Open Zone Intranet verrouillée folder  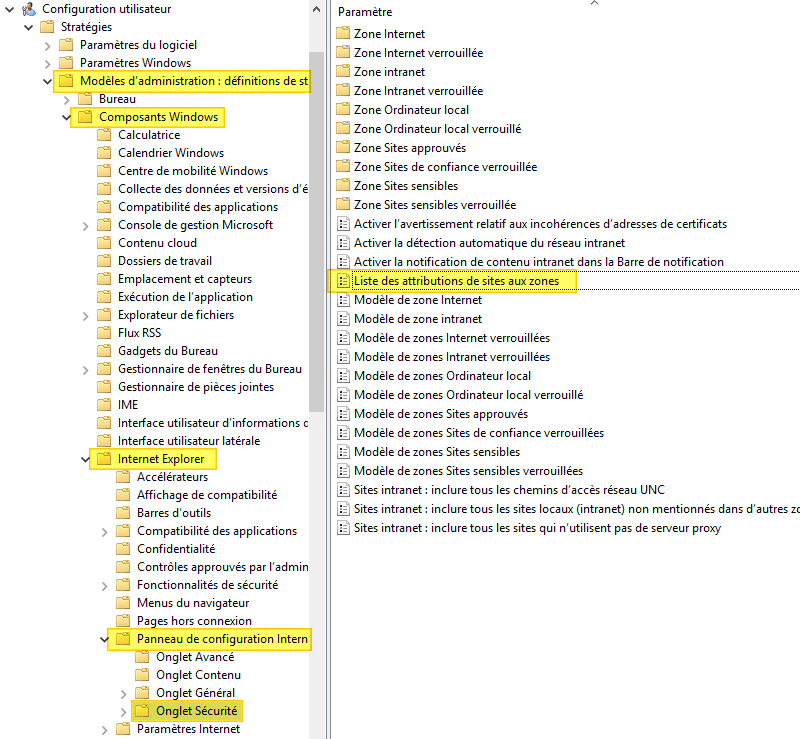tap(418, 90)
